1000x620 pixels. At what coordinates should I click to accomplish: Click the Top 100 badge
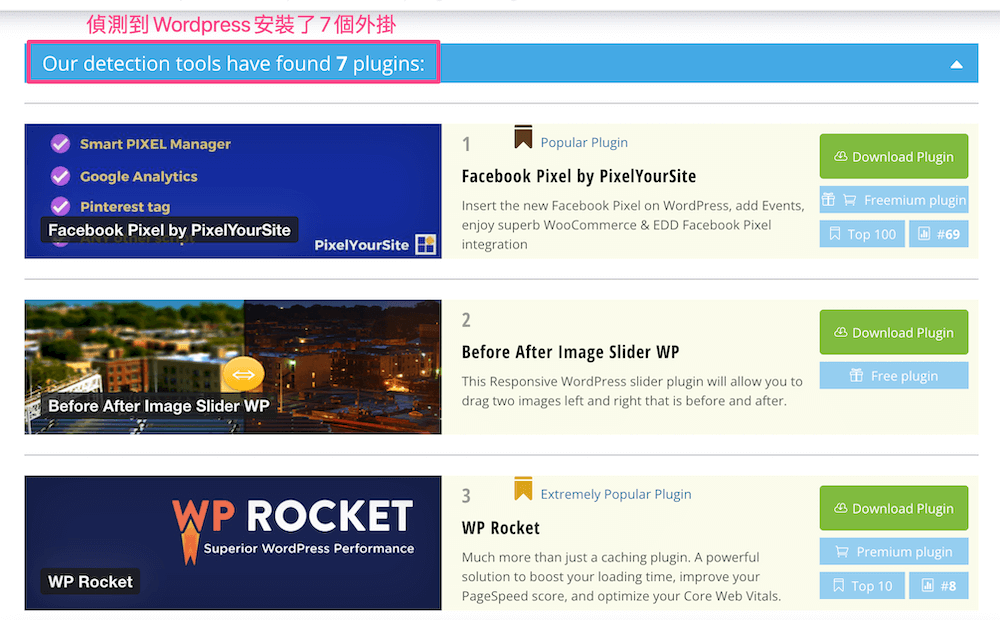pos(862,234)
